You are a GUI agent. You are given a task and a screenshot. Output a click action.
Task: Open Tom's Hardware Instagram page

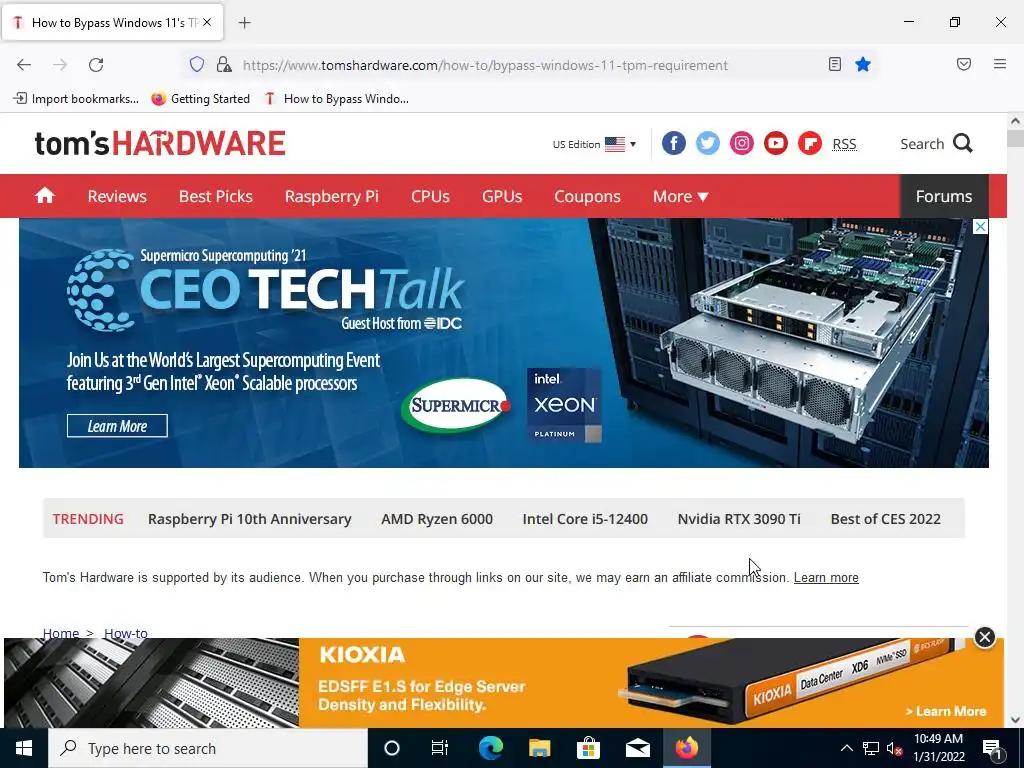(742, 144)
